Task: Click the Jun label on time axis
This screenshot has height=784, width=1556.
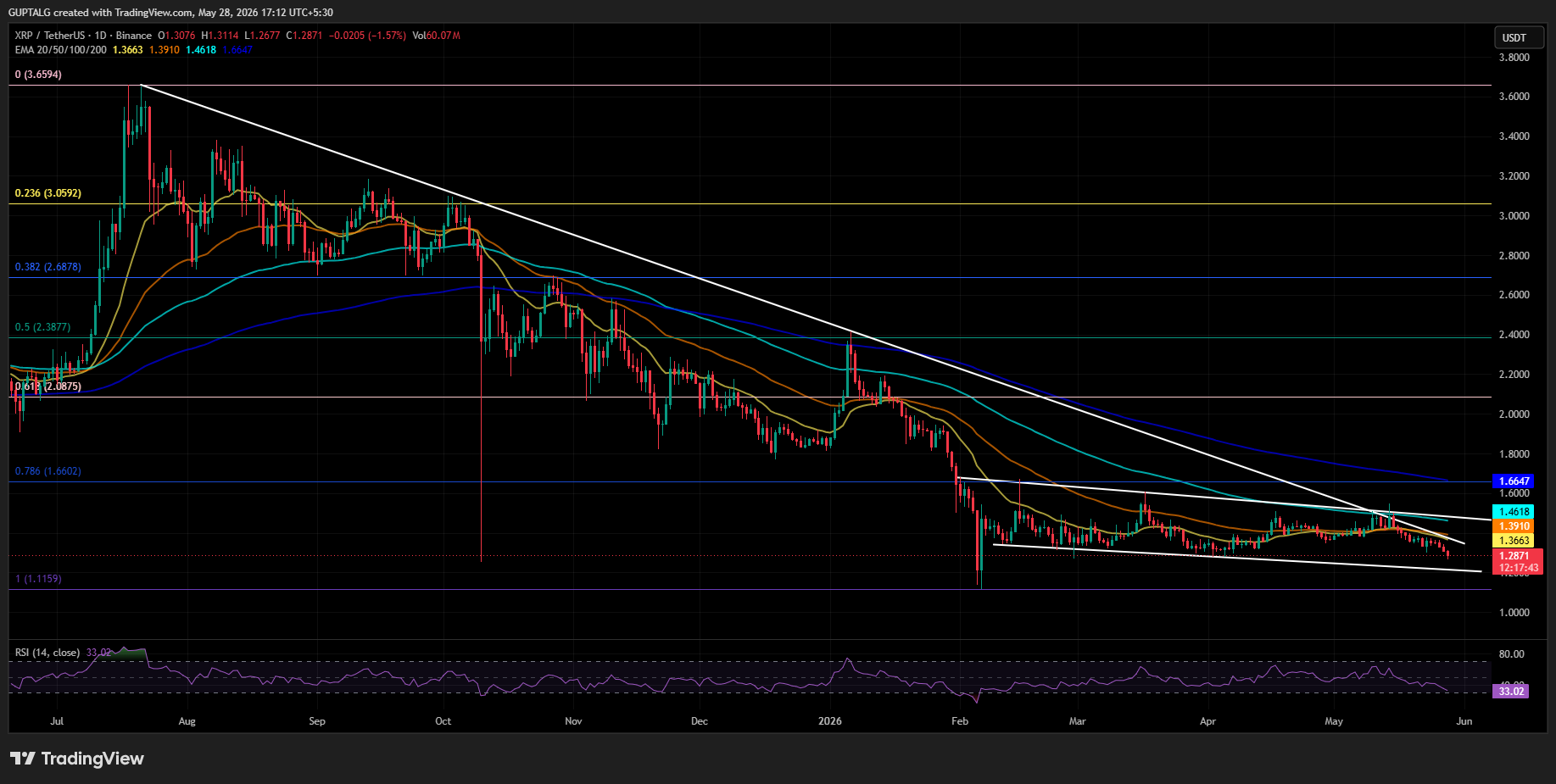Action: [x=1464, y=721]
